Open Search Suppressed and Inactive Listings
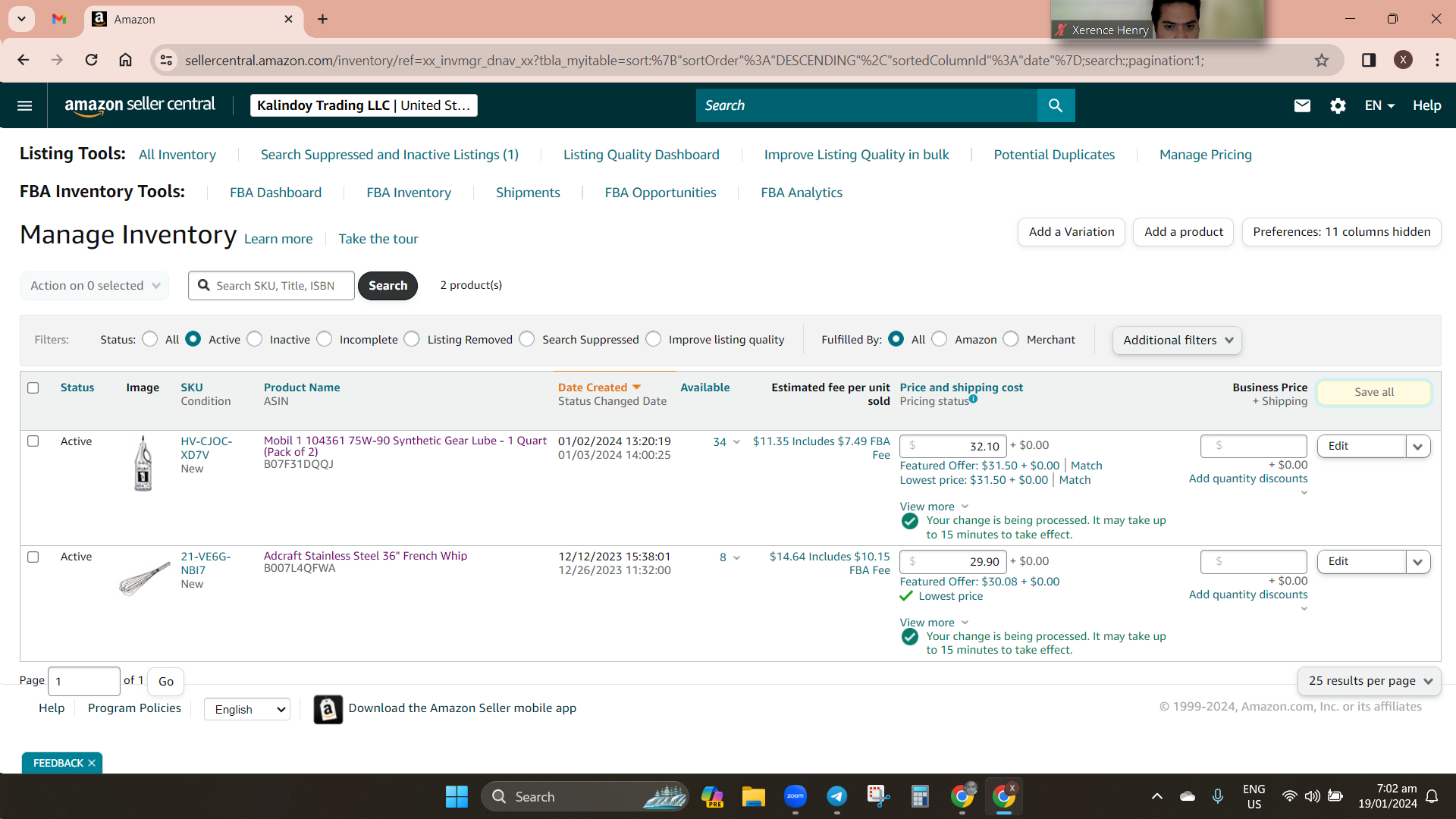This screenshot has width=1456, height=819. pyautogui.click(x=390, y=155)
